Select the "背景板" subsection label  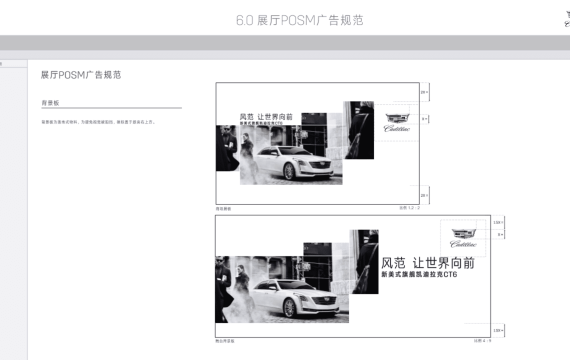50,103
